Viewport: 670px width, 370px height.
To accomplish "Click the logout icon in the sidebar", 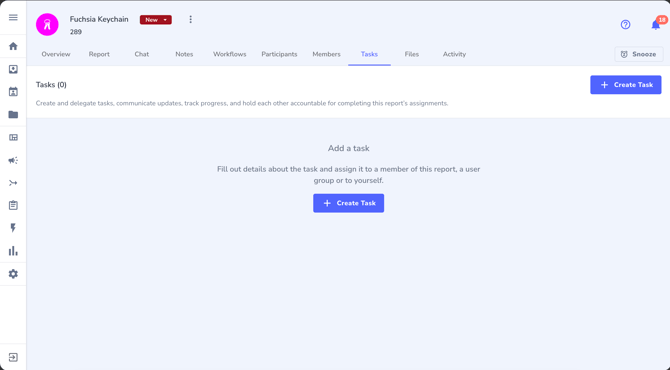I will pos(13,357).
